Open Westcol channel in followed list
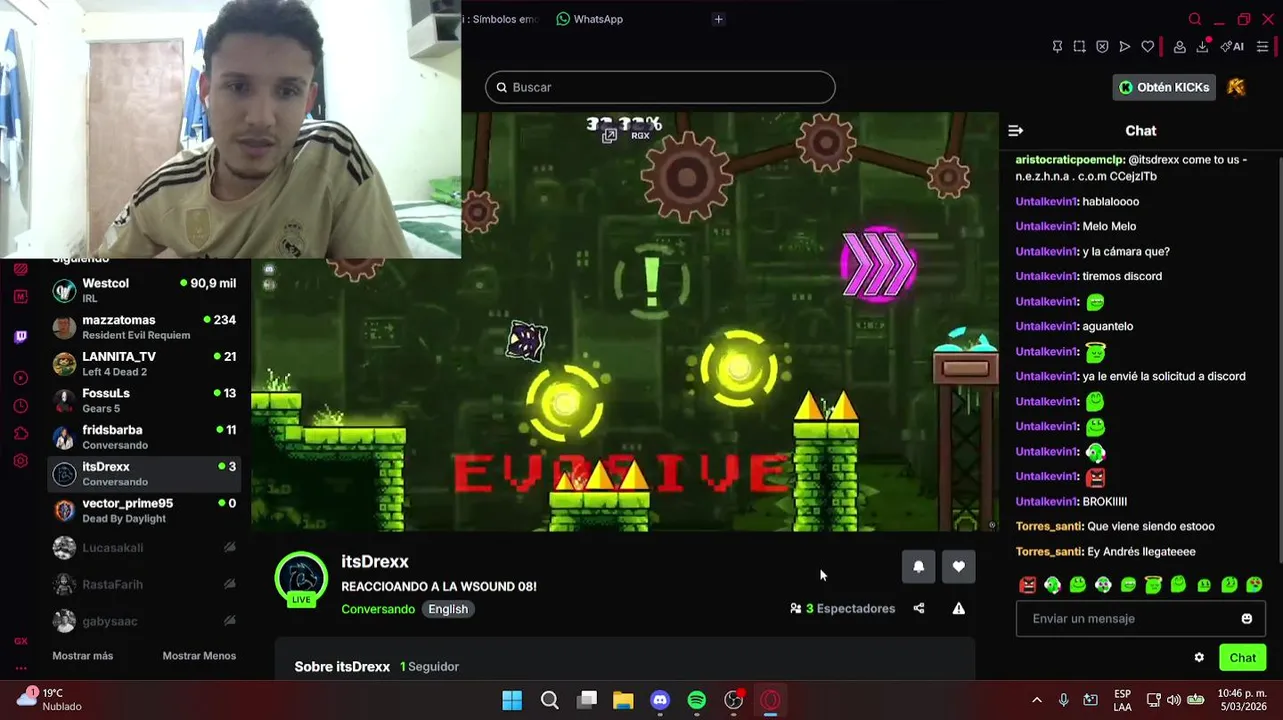The height and width of the screenshot is (720, 1283). point(144,291)
